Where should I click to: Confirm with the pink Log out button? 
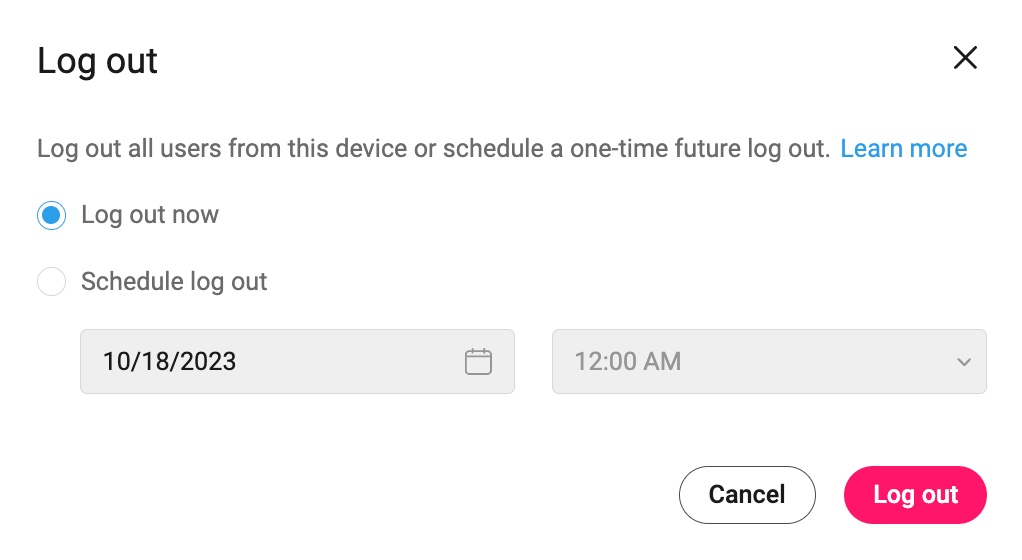tap(915, 495)
